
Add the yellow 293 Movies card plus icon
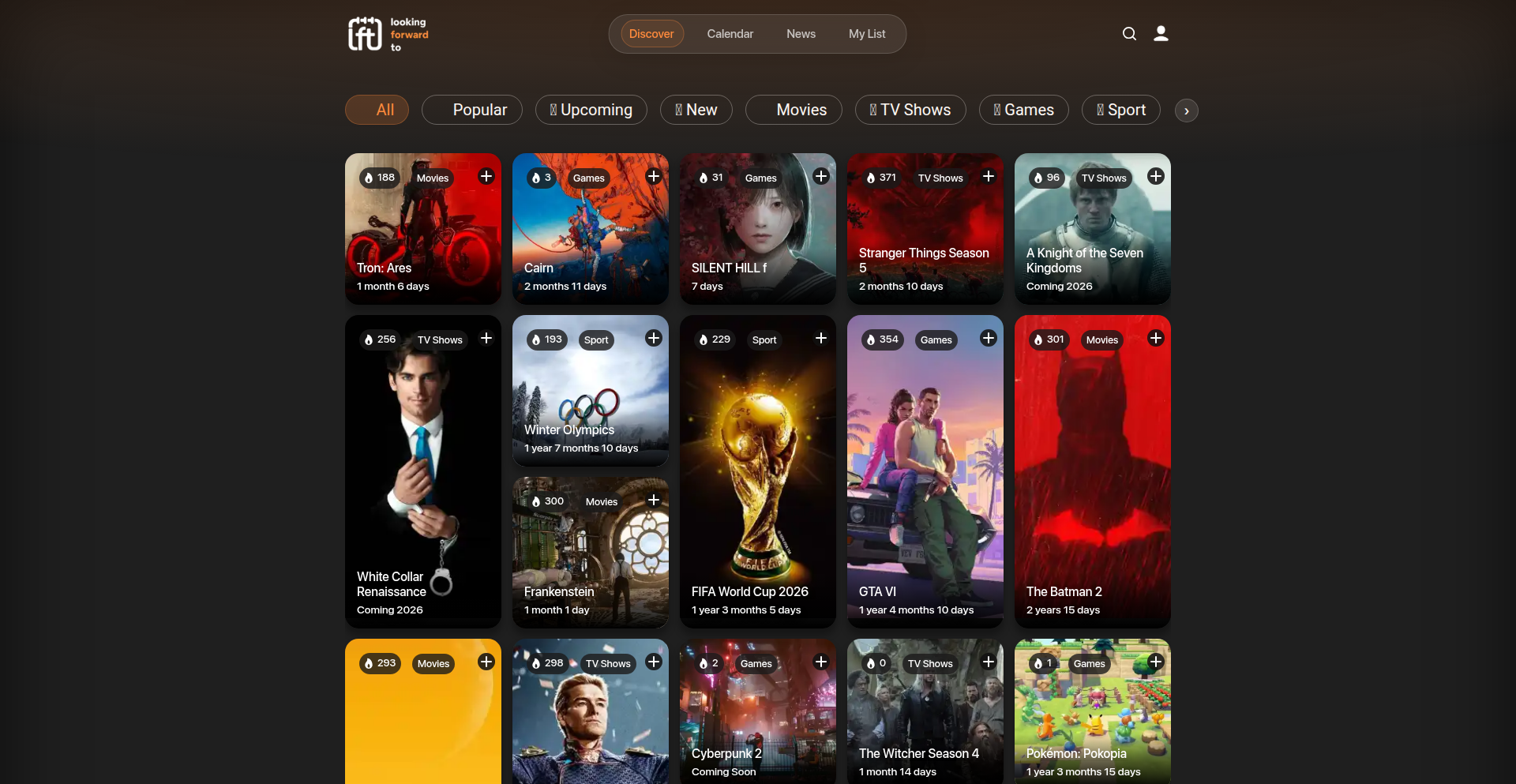coord(486,662)
